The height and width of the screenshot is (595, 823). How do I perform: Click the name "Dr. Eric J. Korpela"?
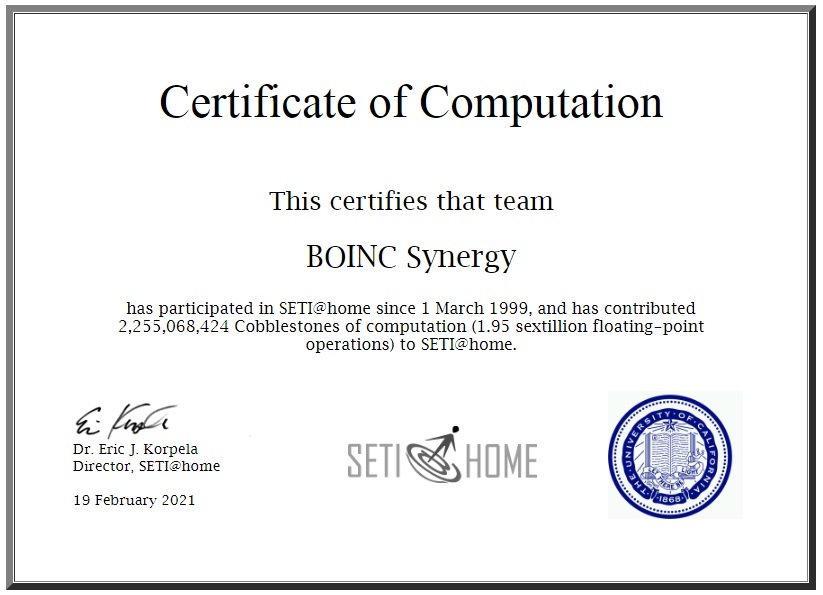135,449
